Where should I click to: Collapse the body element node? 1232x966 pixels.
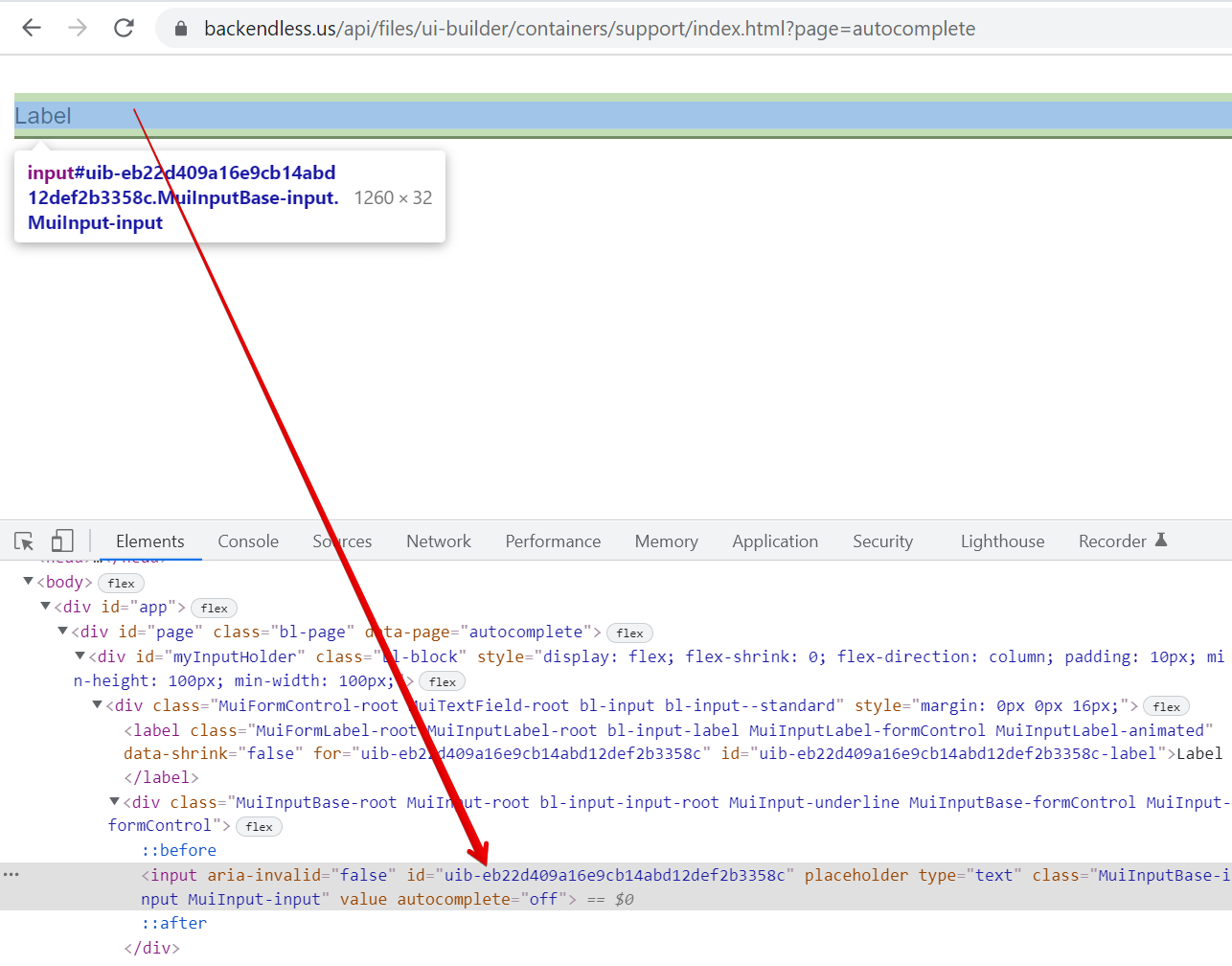pos(29,582)
